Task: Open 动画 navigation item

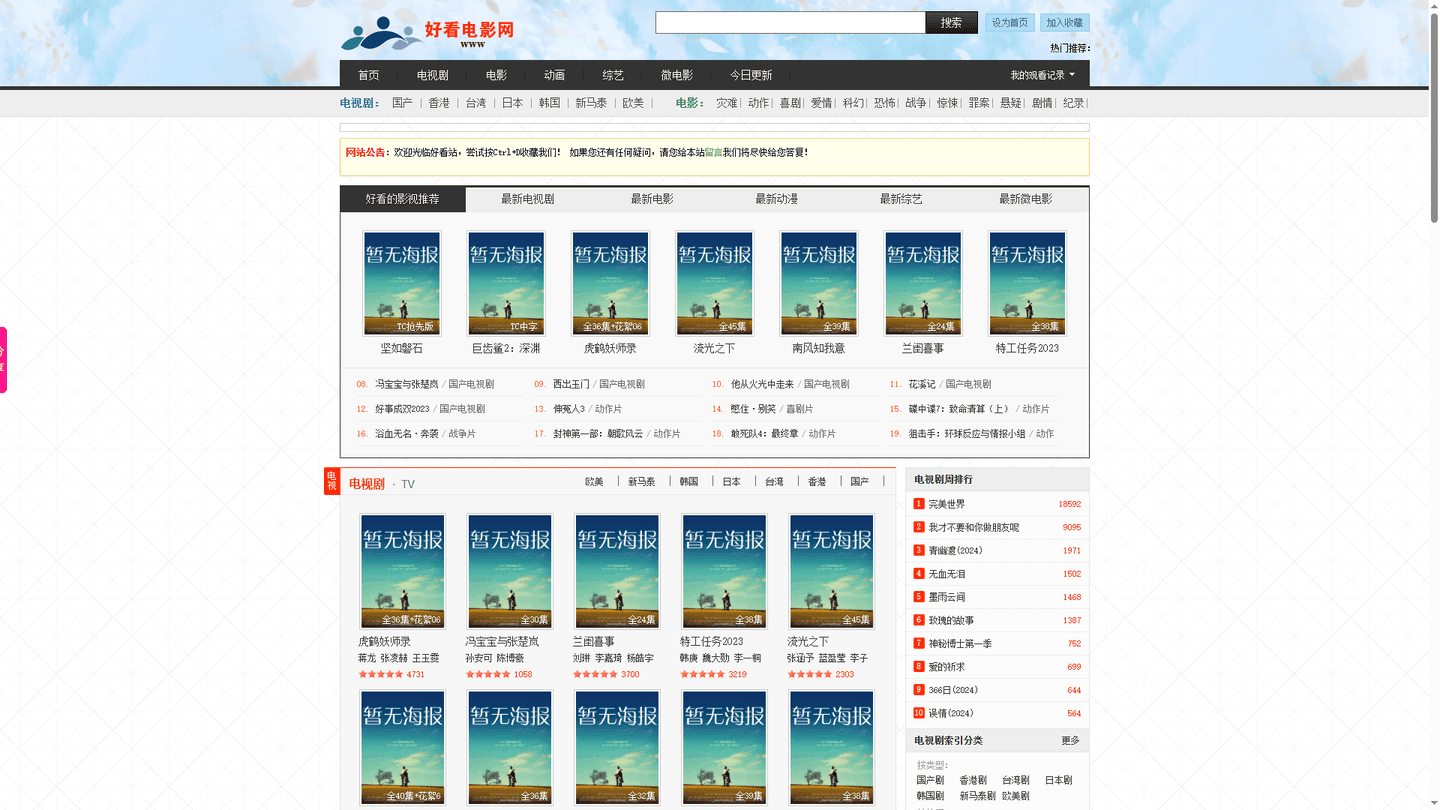Action: 554,75
